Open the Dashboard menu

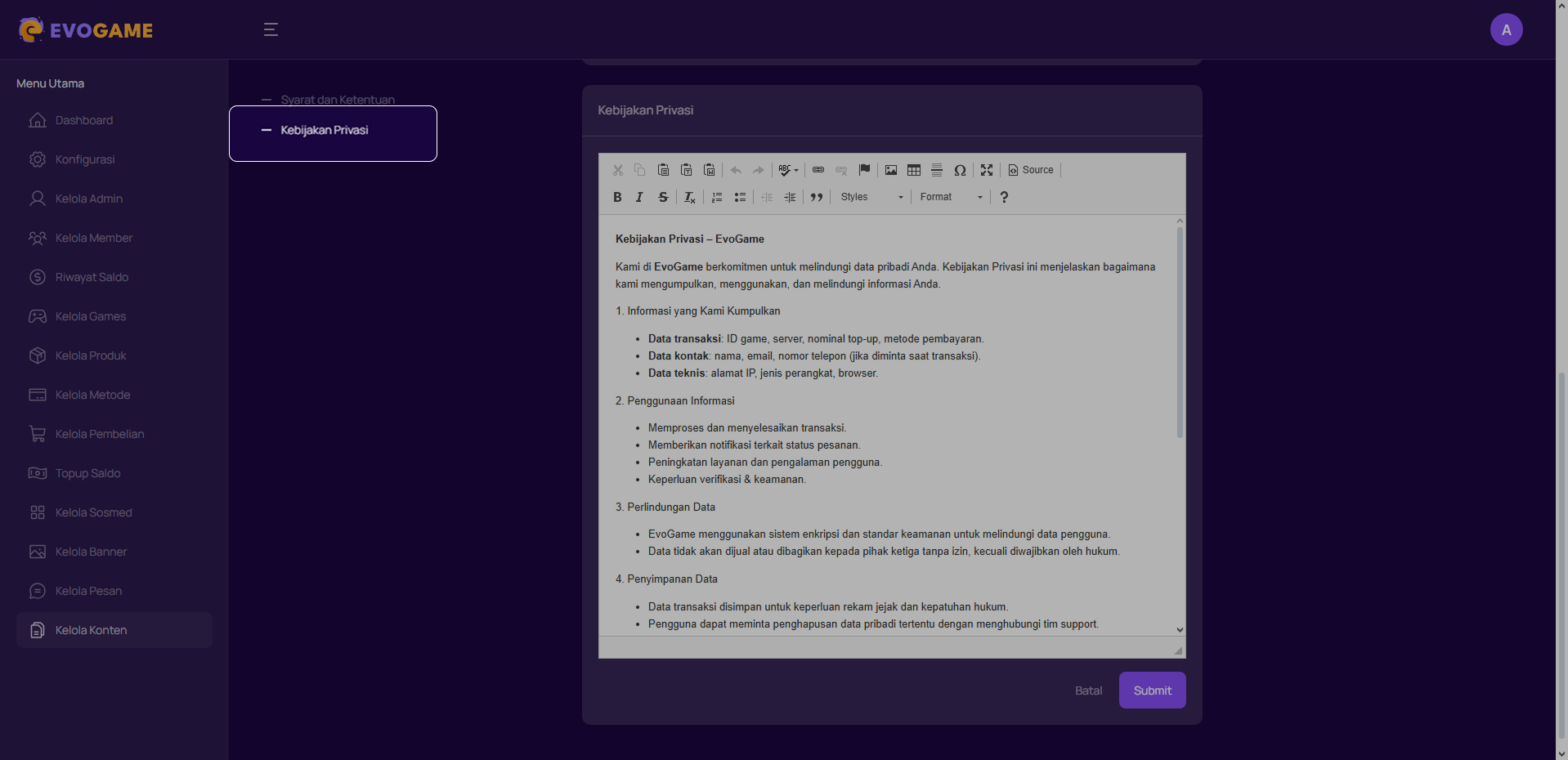pos(114,120)
